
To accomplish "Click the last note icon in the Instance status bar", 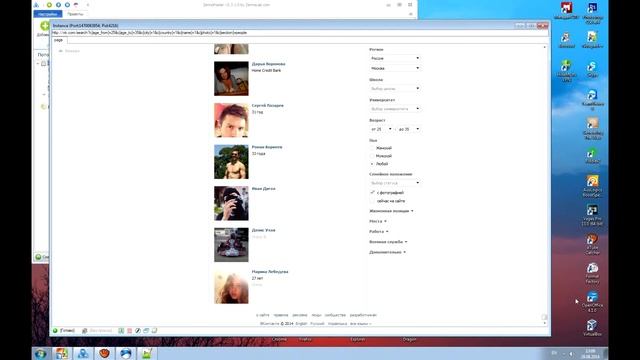I will click(154, 331).
